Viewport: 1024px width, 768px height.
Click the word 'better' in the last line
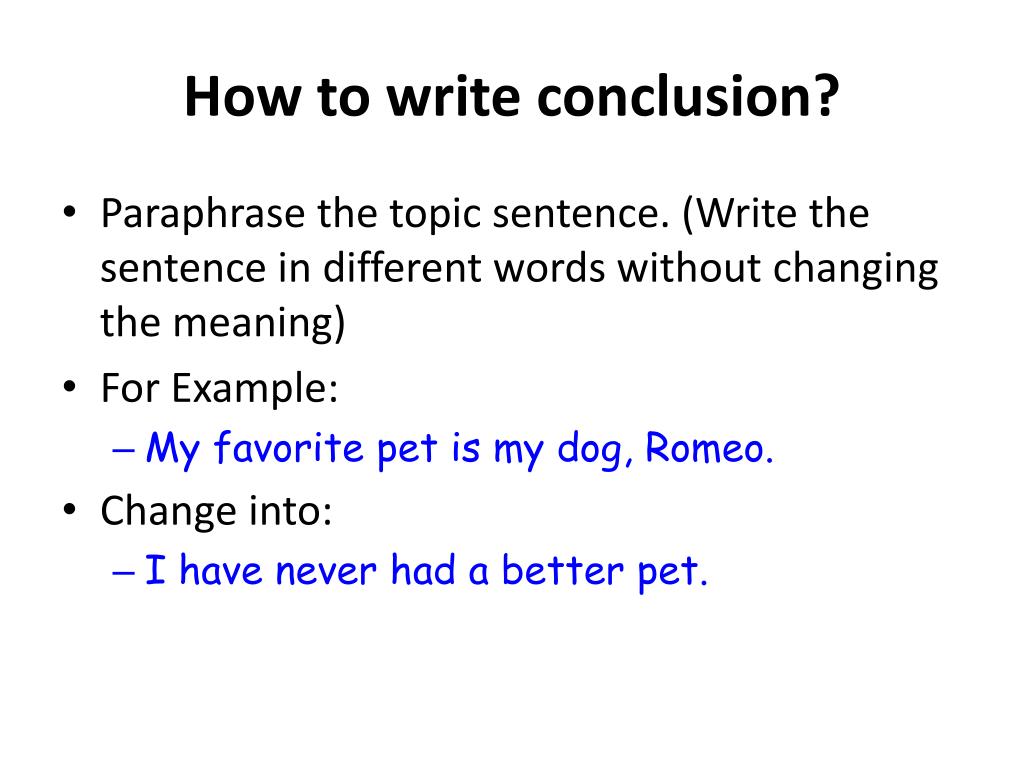(562, 570)
